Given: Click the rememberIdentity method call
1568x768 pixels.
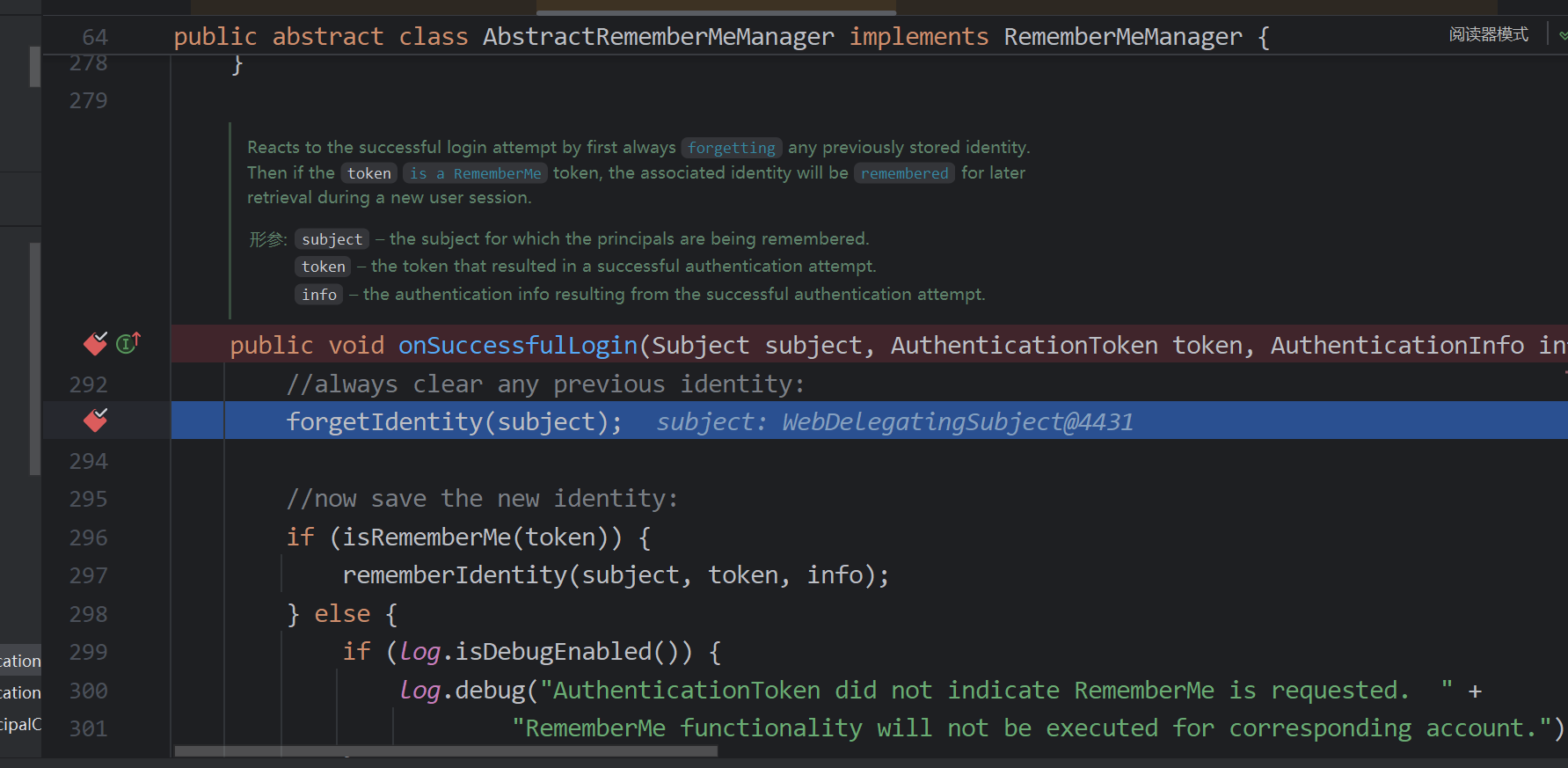Looking at the screenshot, I should tap(455, 575).
